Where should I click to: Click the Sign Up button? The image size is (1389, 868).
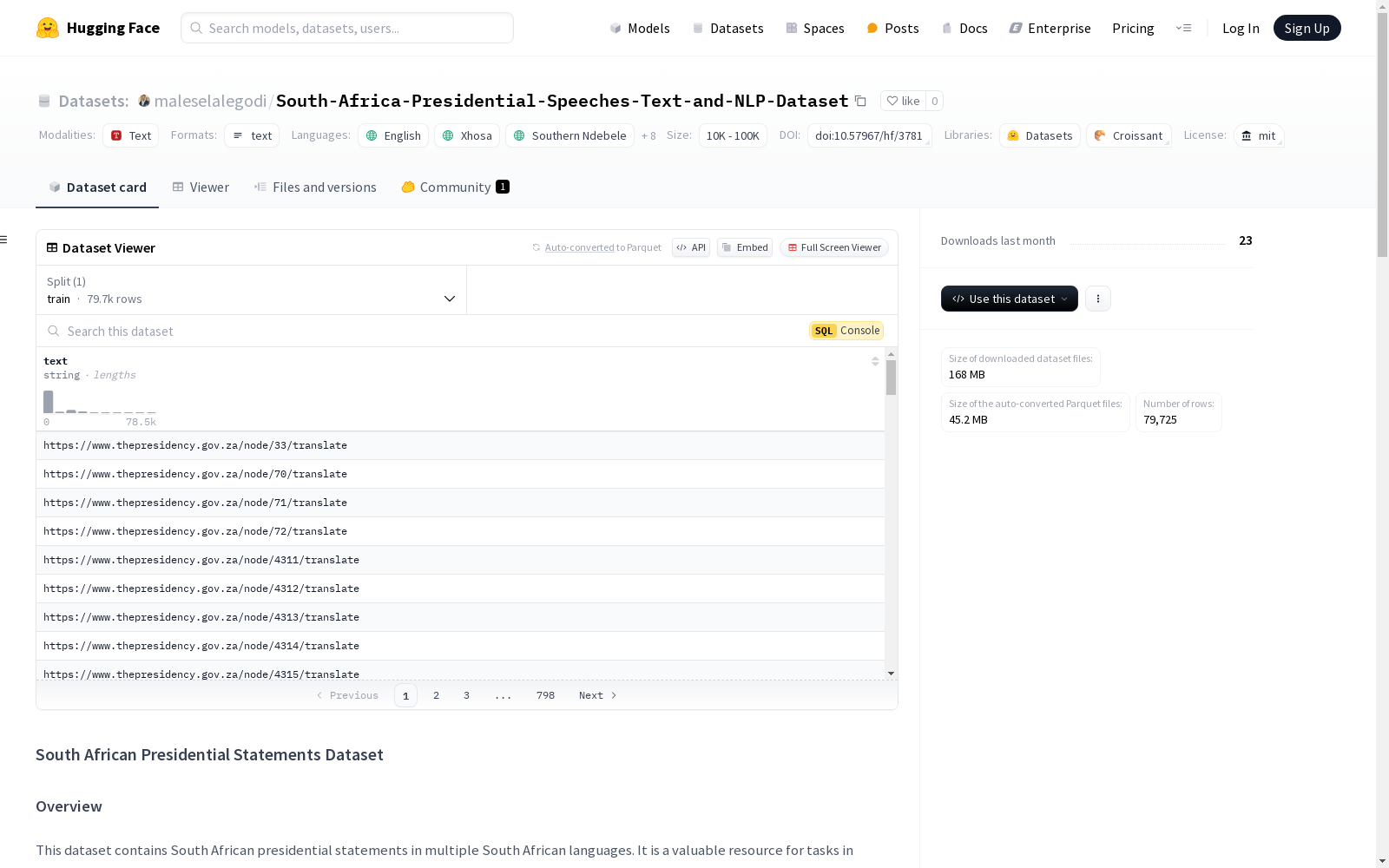pyautogui.click(x=1307, y=28)
